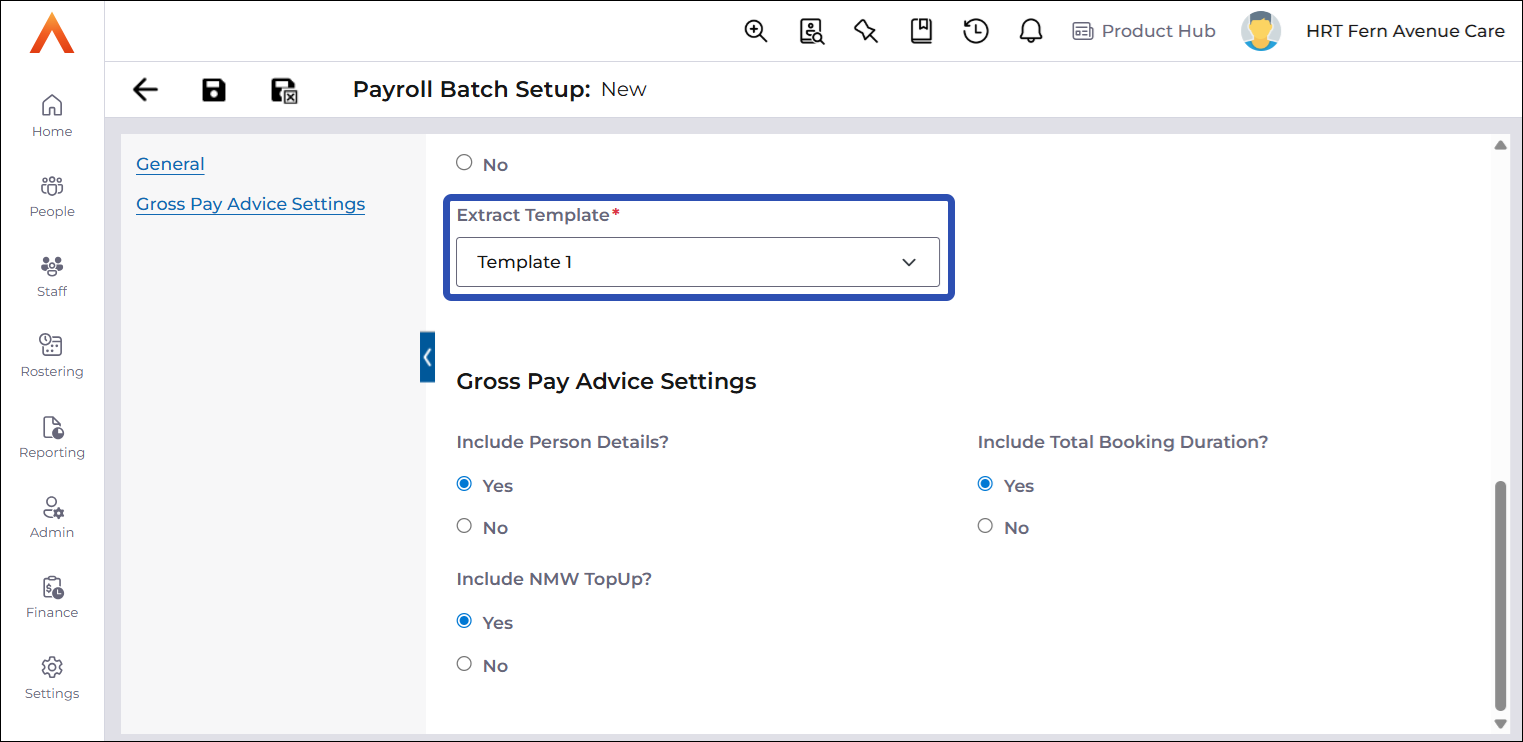Screen dimensions: 1523x742
Task: Open the Rostering menu in sidebar
Action: point(52,355)
